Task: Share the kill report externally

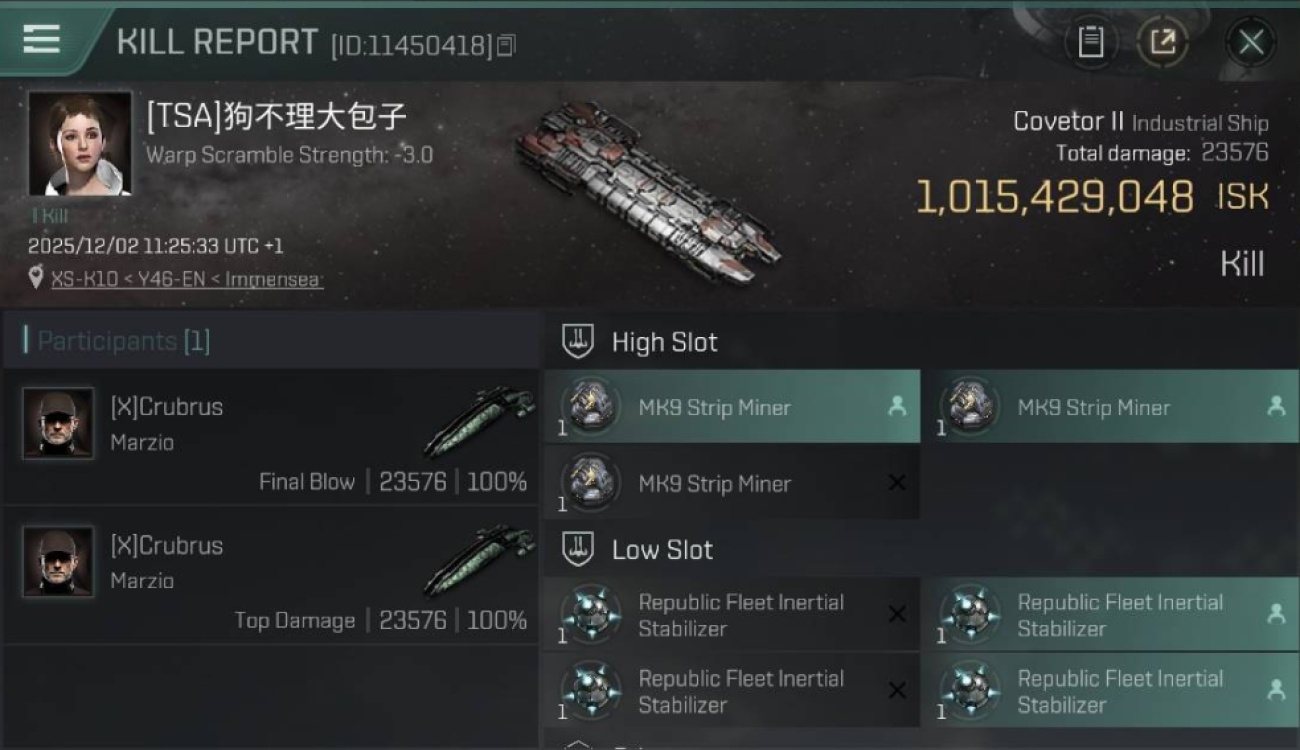Action: [x=1162, y=42]
